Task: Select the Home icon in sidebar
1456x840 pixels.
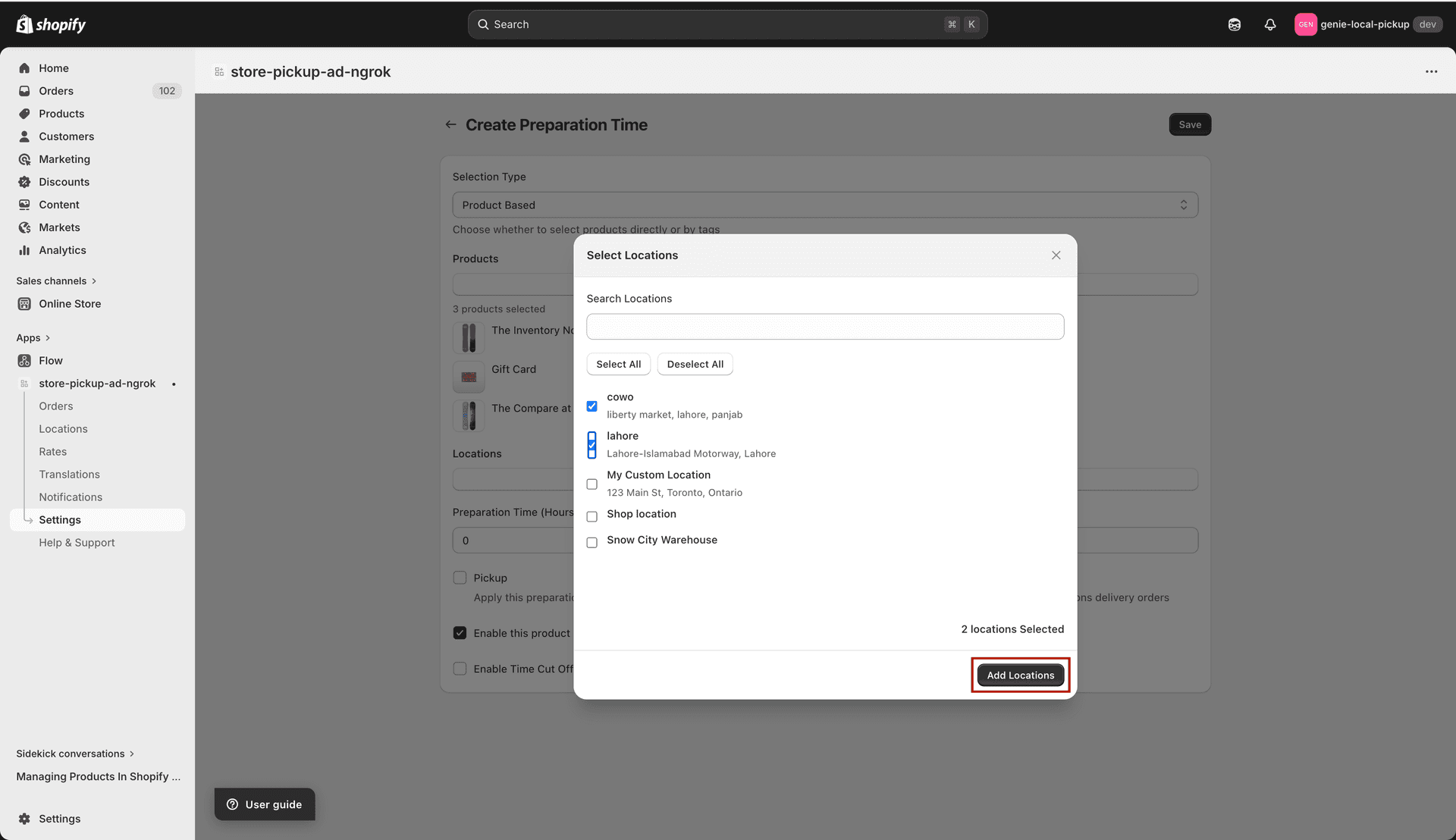Action: 24,67
